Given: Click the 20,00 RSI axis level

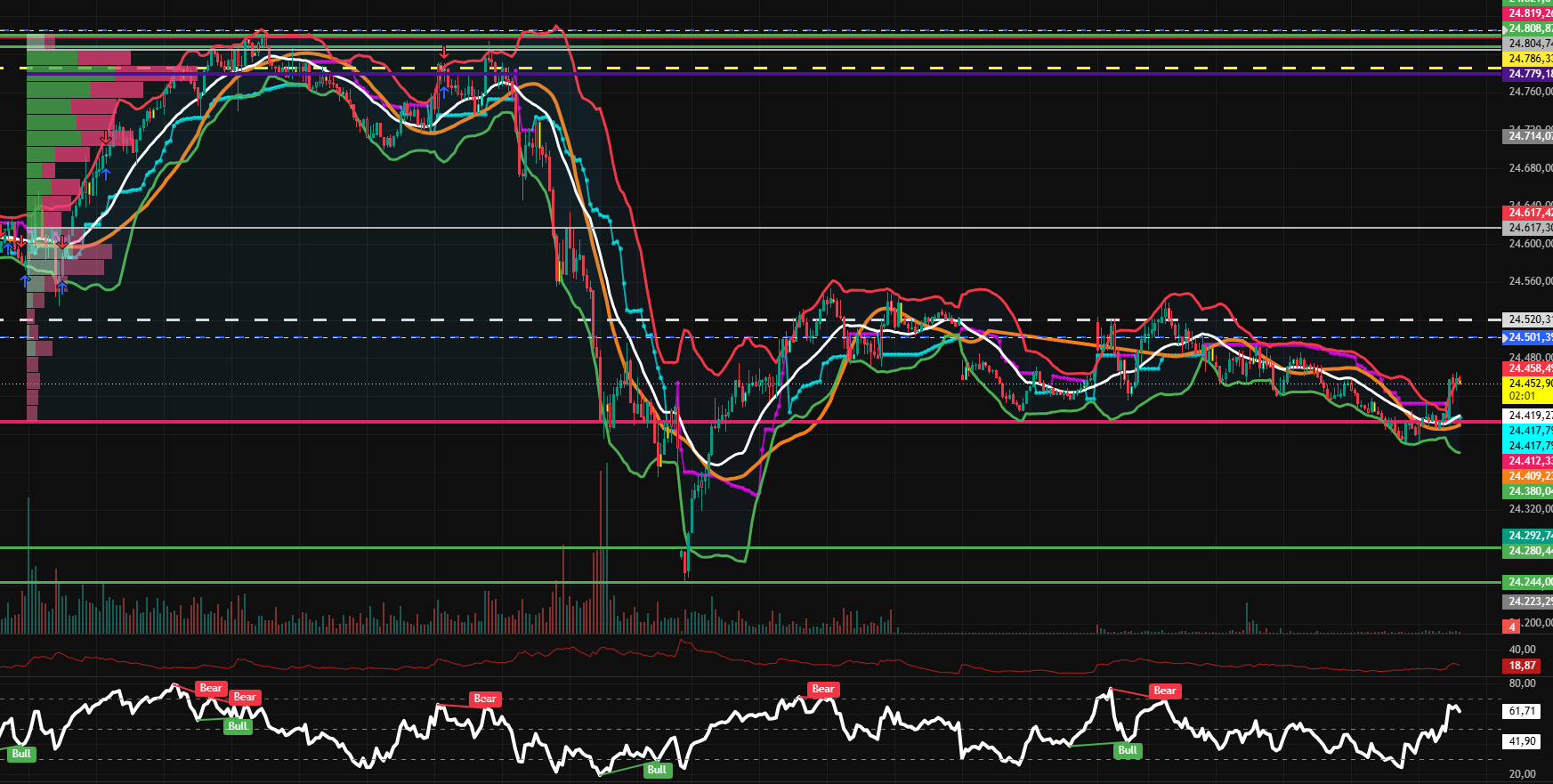Looking at the screenshot, I should [1523, 774].
